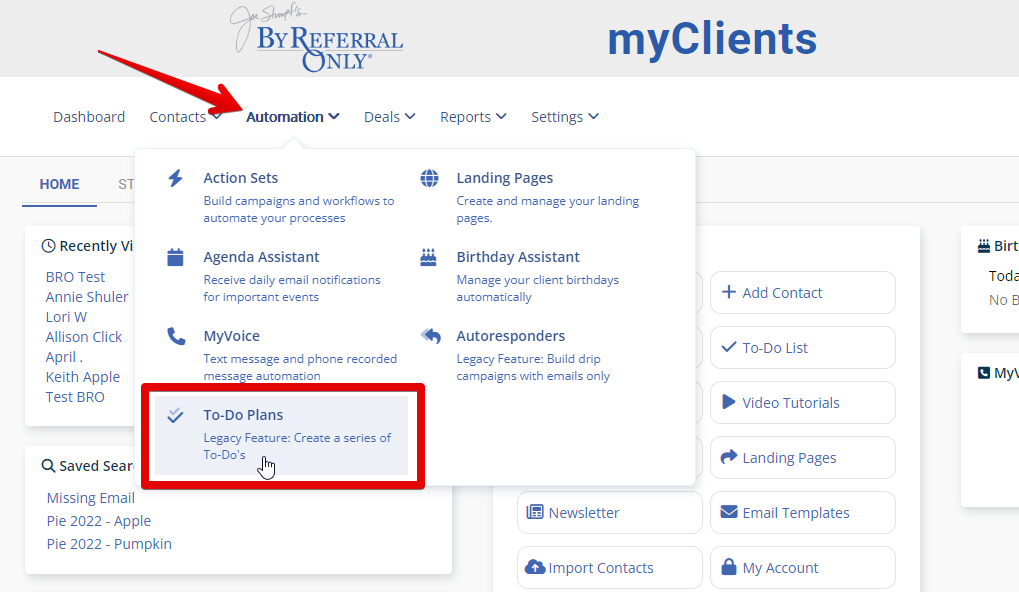Expand the Reports dropdown menu

tap(473, 117)
